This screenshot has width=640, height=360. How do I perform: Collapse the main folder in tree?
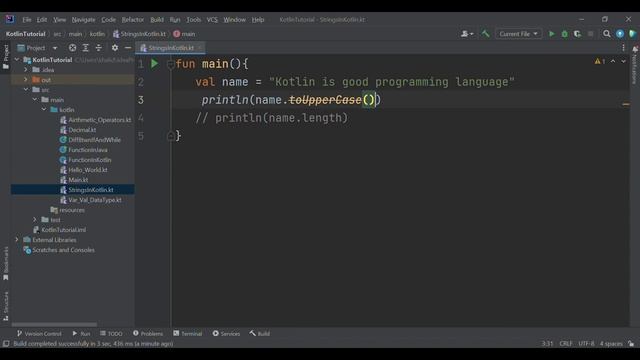click(35, 100)
